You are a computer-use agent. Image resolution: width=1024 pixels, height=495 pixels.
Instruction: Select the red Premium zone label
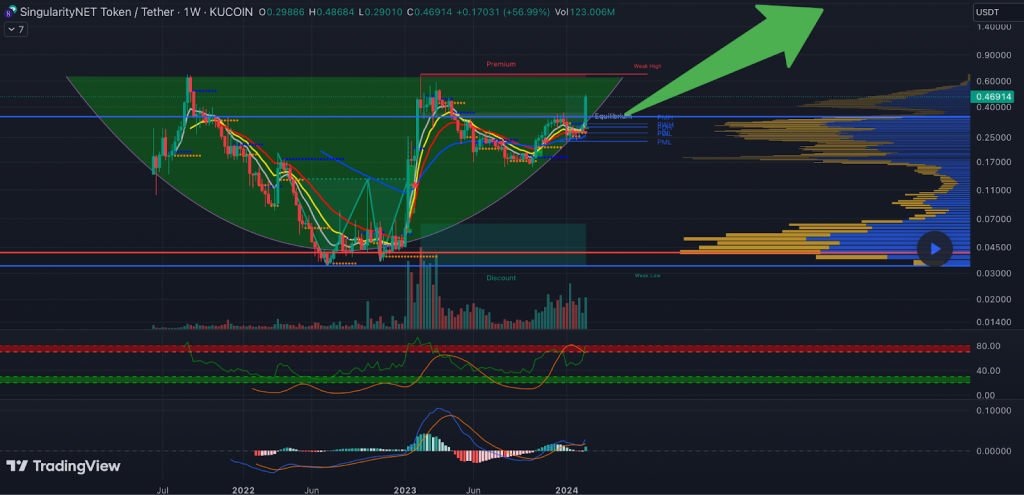[x=501, y=64]
